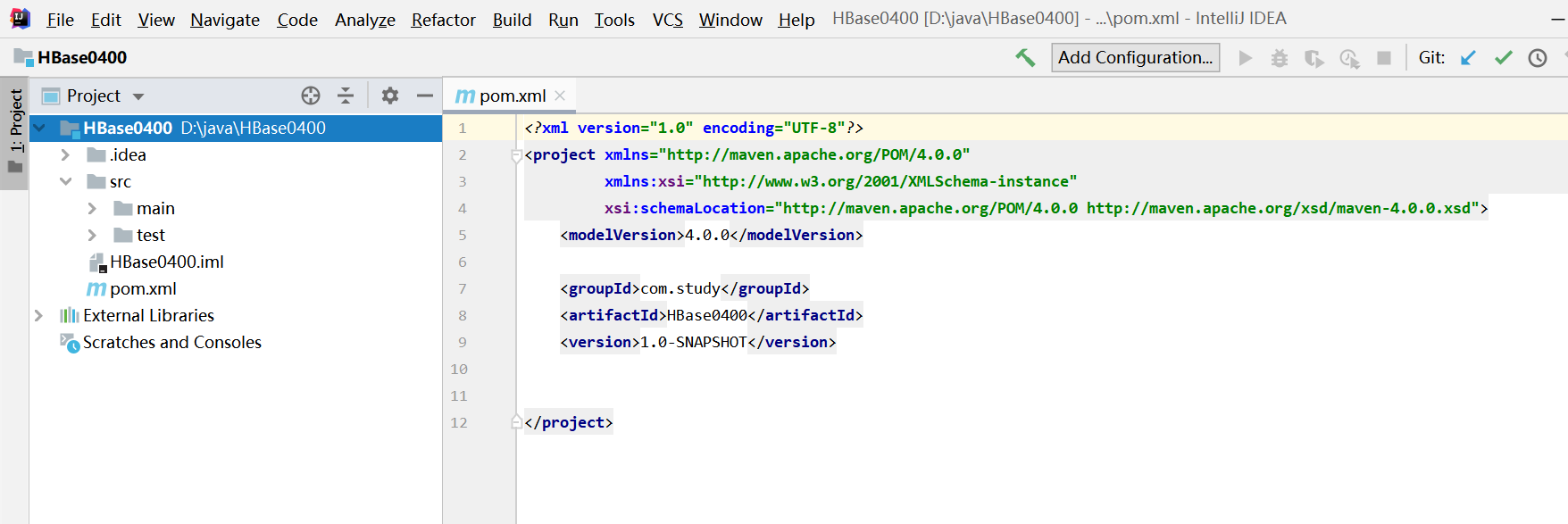
Task: Click the IntelliJ IDEA logo icon
Action: pos(20,18)
